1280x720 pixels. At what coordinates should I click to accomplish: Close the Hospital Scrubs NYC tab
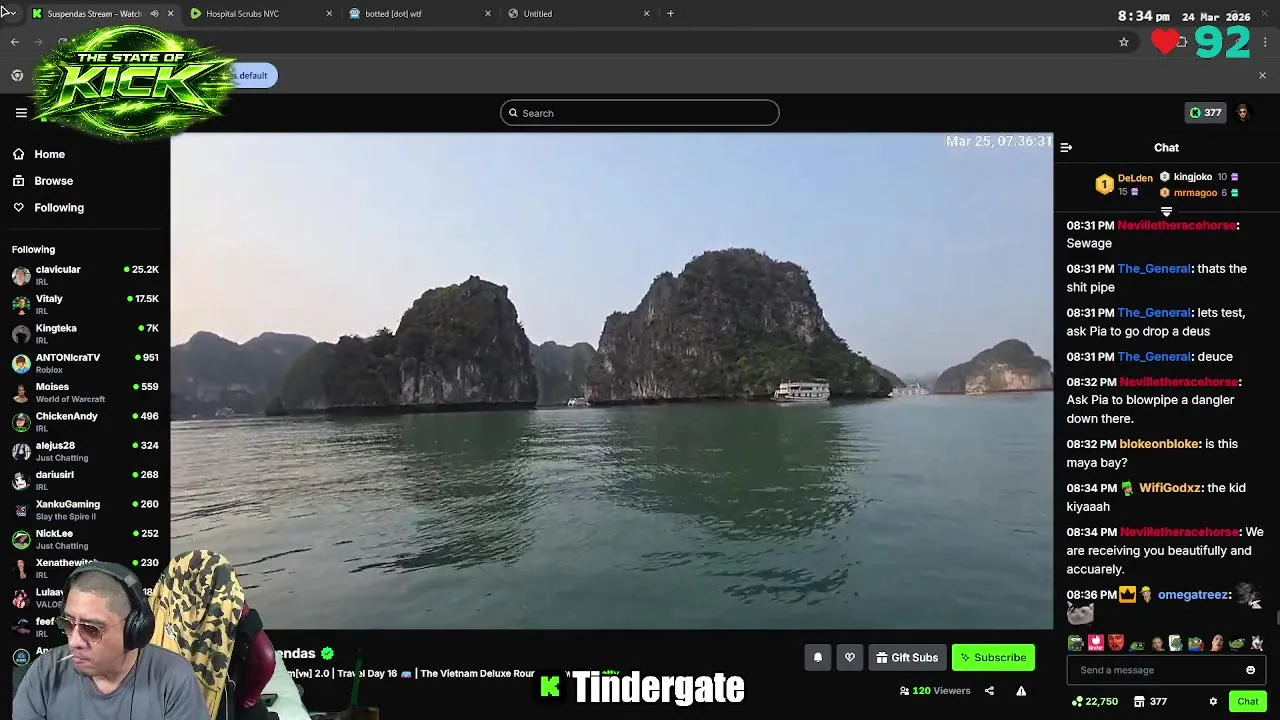click(329, 14)
